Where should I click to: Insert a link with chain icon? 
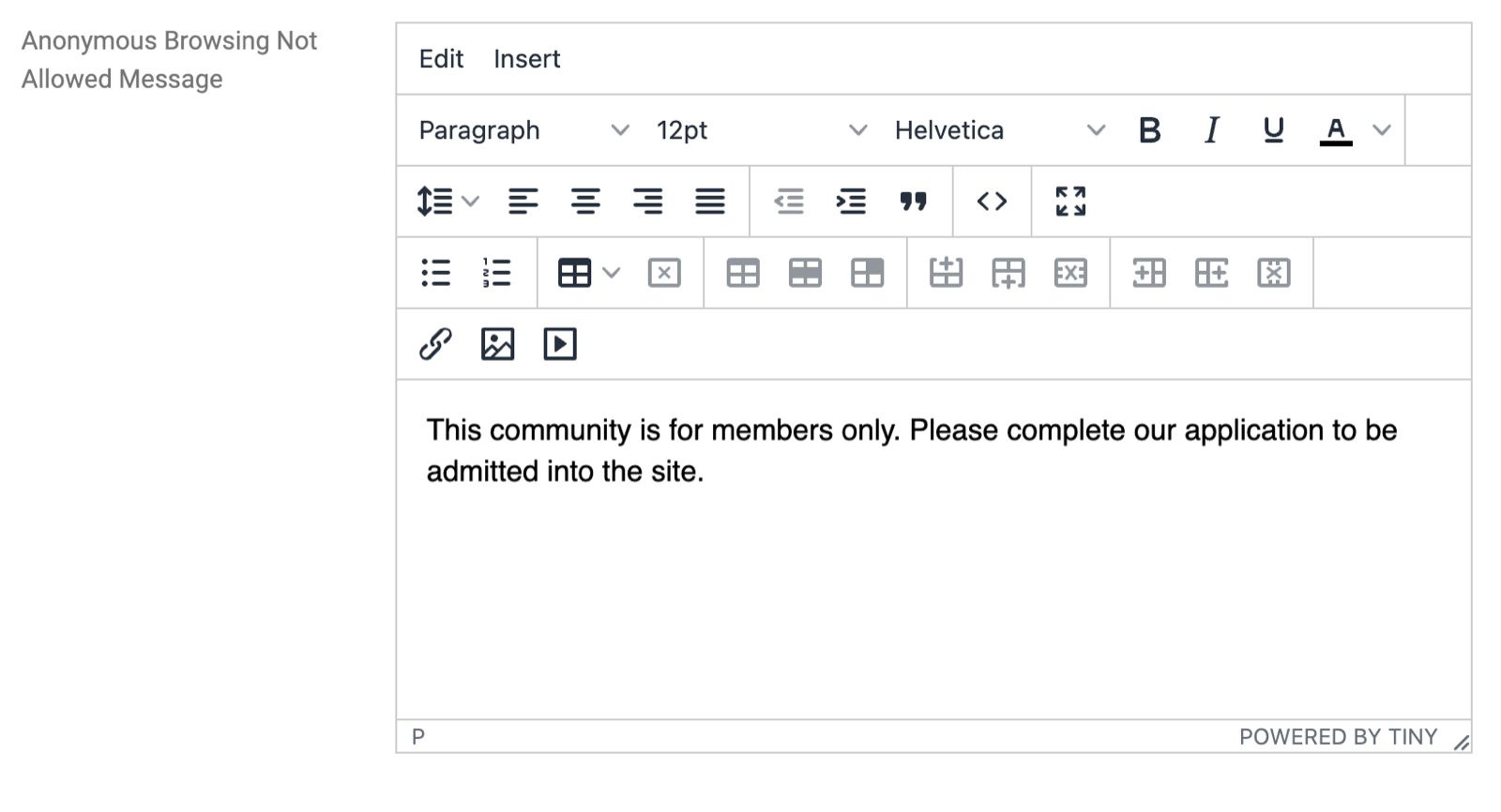click(x=435, y=344)
